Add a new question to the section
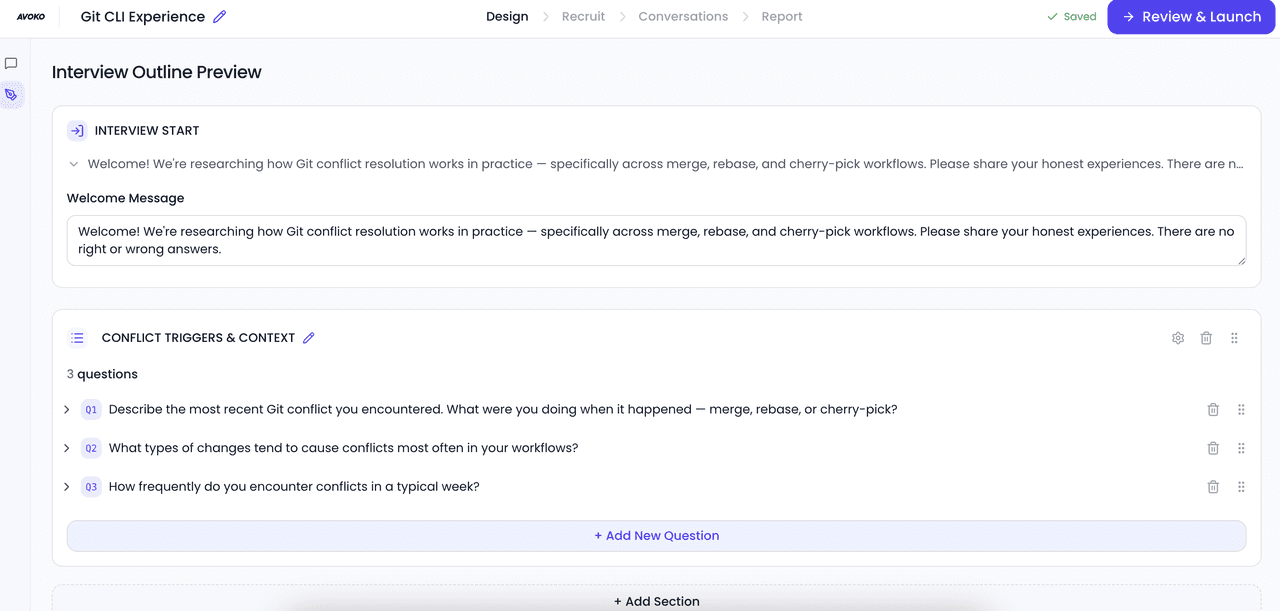 pos(656,535)
